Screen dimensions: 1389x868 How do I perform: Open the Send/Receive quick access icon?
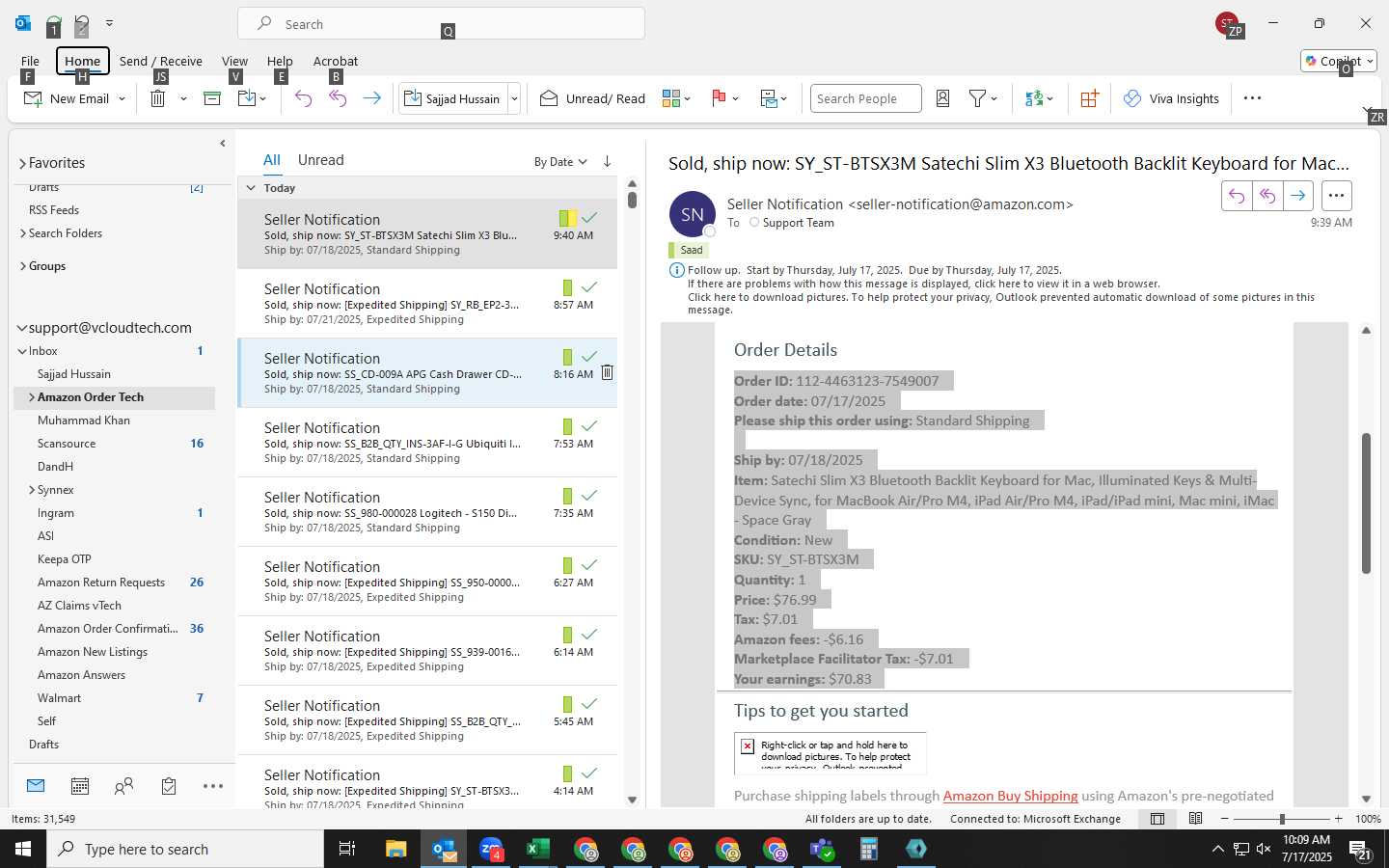pyautogui.click(x=53, y=24)
